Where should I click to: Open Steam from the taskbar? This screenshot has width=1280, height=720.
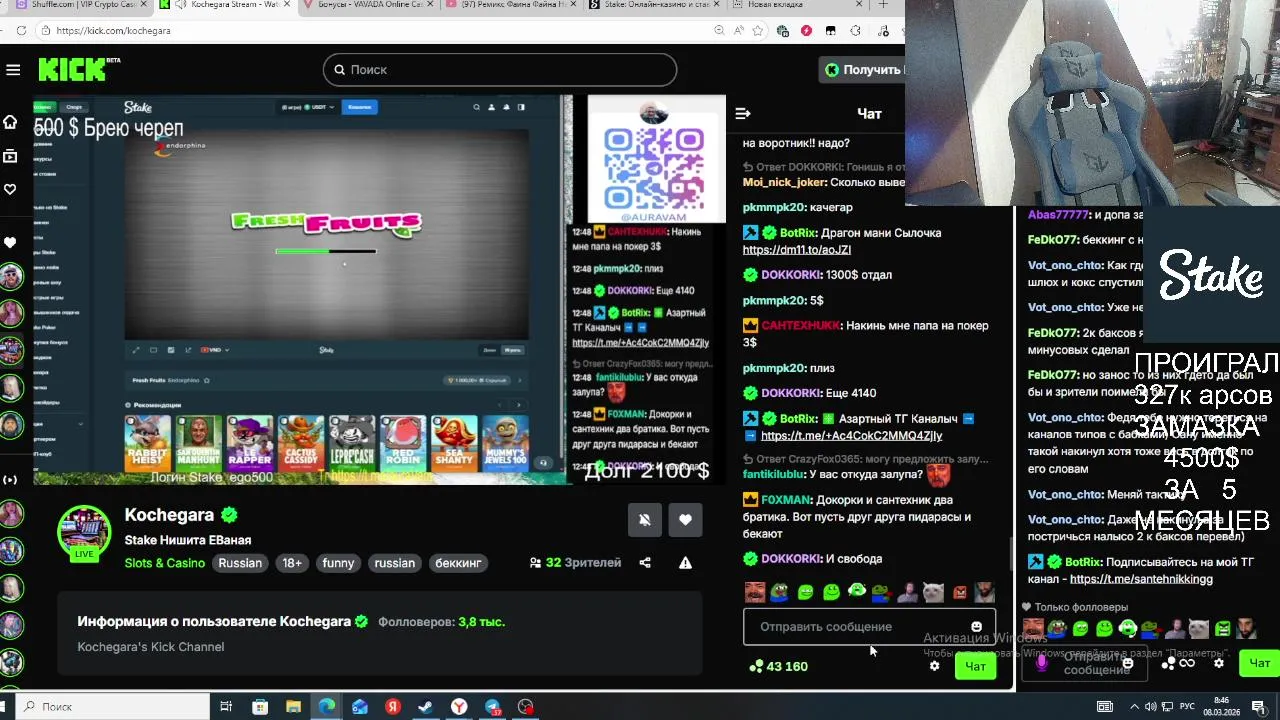click(x=426, y=707)
